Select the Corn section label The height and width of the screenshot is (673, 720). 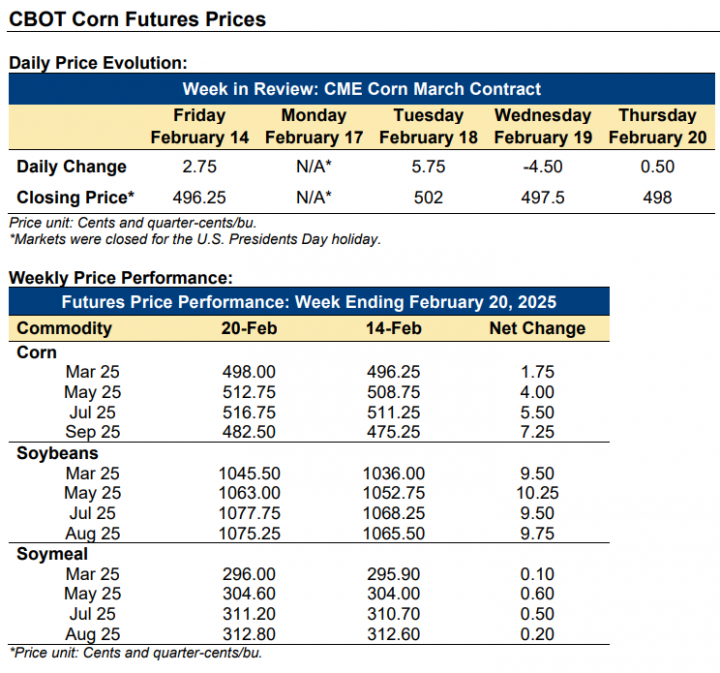pos(37,352)
